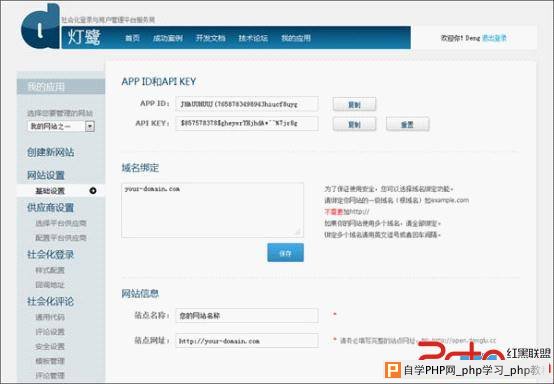
Task: Click the 退出登录 link next to Deng
Action: click(494, 38)
